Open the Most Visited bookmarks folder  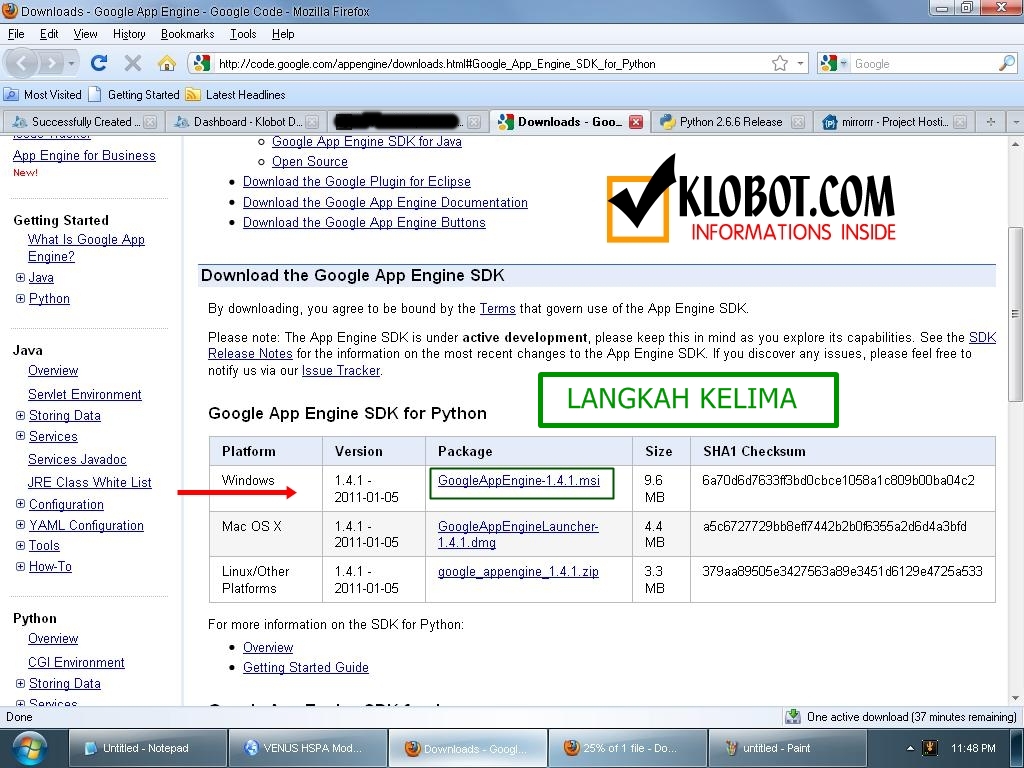(43, 95)
